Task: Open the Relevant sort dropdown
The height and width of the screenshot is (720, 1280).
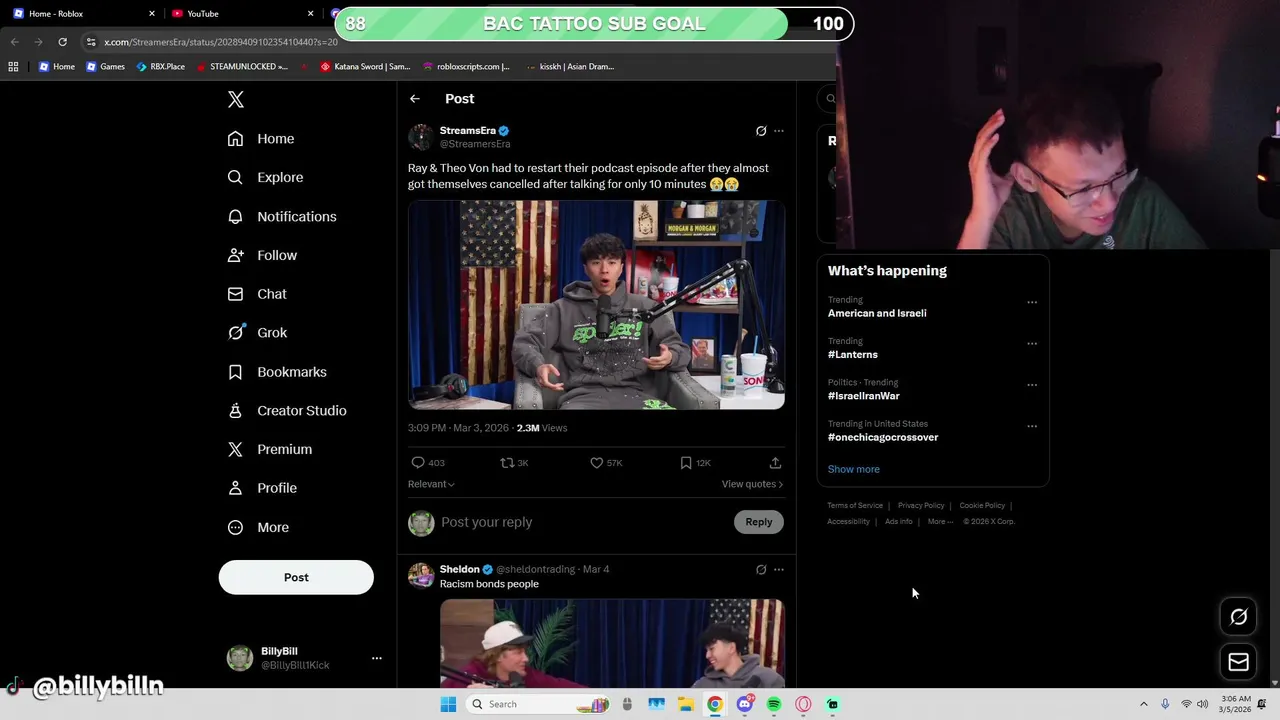Action: click(431, 484)
